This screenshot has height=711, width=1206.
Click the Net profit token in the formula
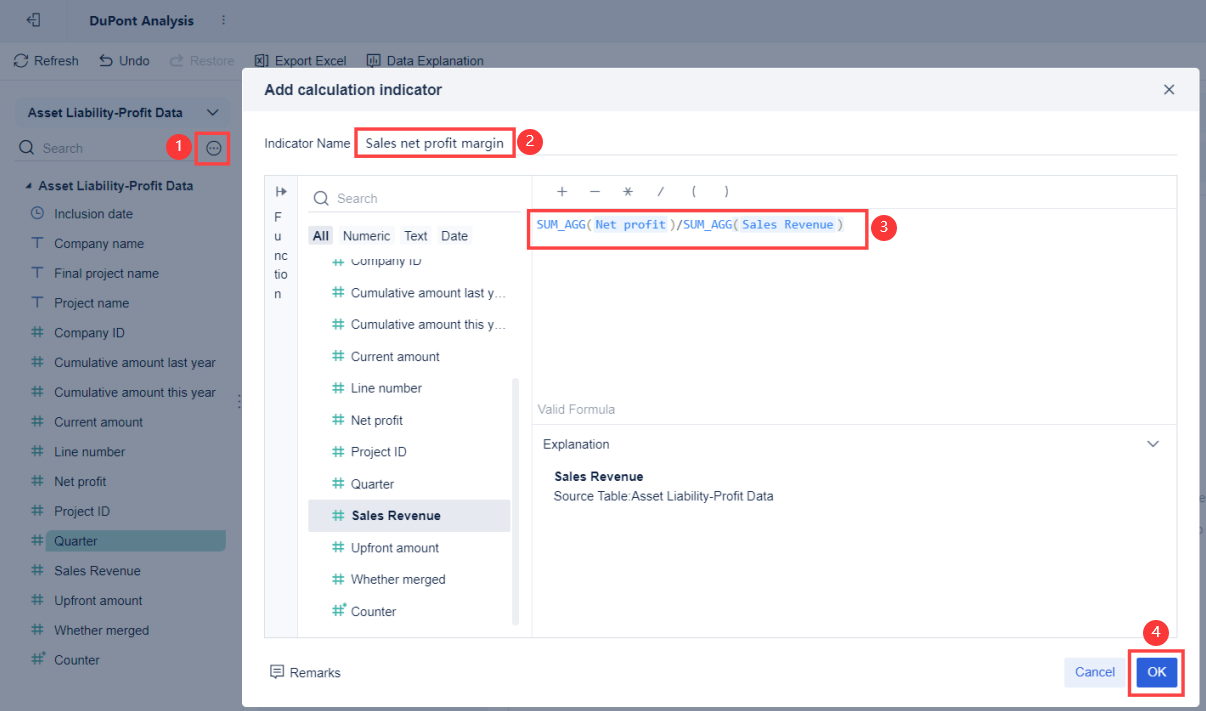[x=630, y=225]
